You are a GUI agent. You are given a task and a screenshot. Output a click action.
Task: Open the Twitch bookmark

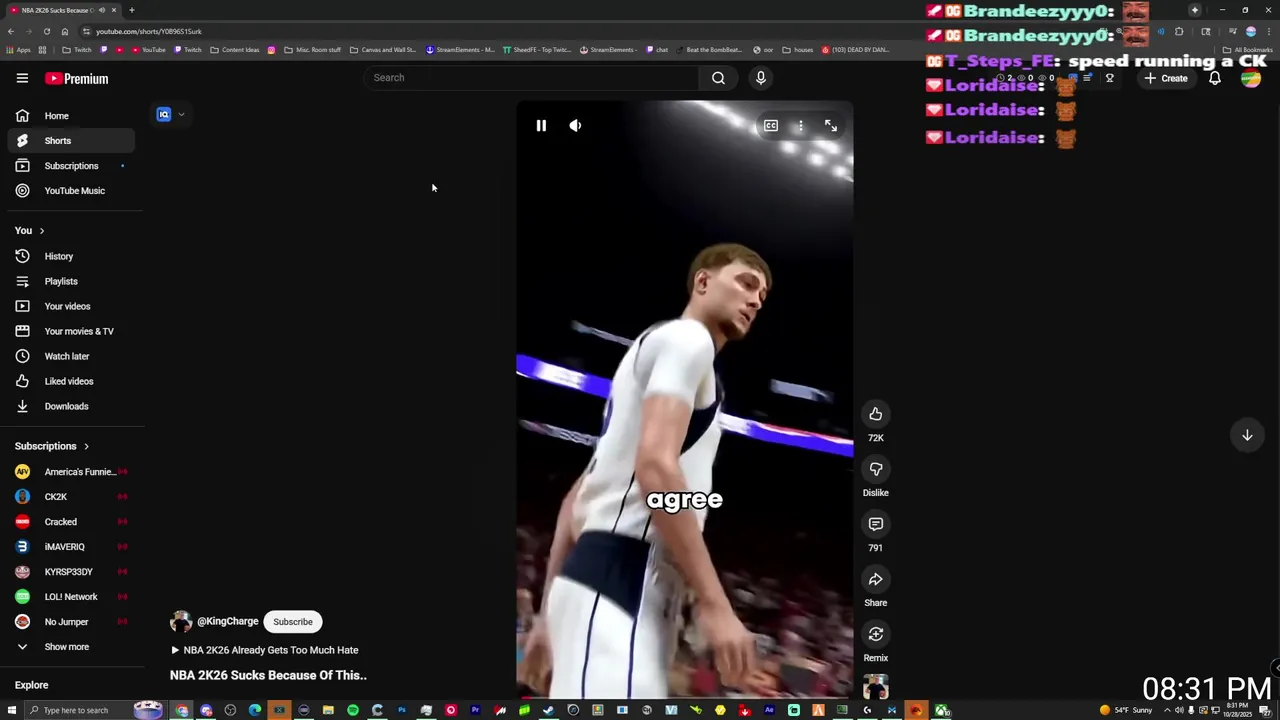[x=186, y=50]
